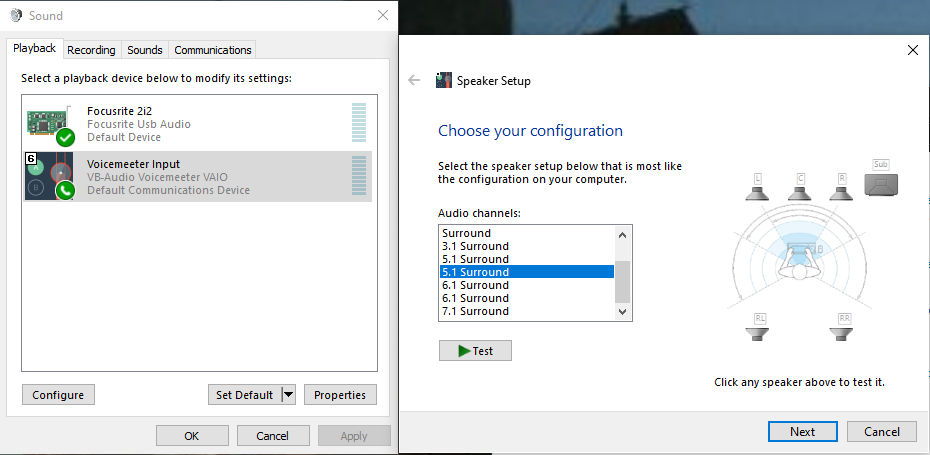Click the Voicemeeter Input volume level meter
The width and height of the screenshot is (930, 455).
(359, 176)
